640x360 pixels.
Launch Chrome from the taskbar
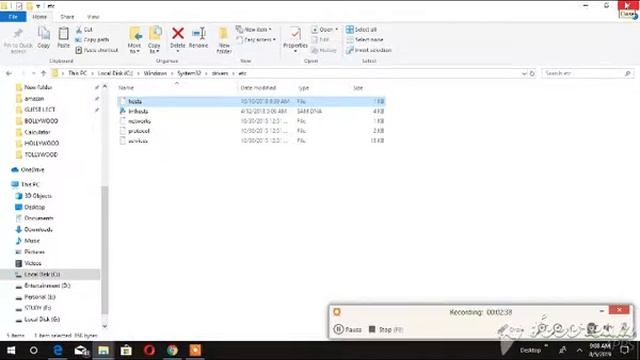pyautogui.click(x=172, y=350)
